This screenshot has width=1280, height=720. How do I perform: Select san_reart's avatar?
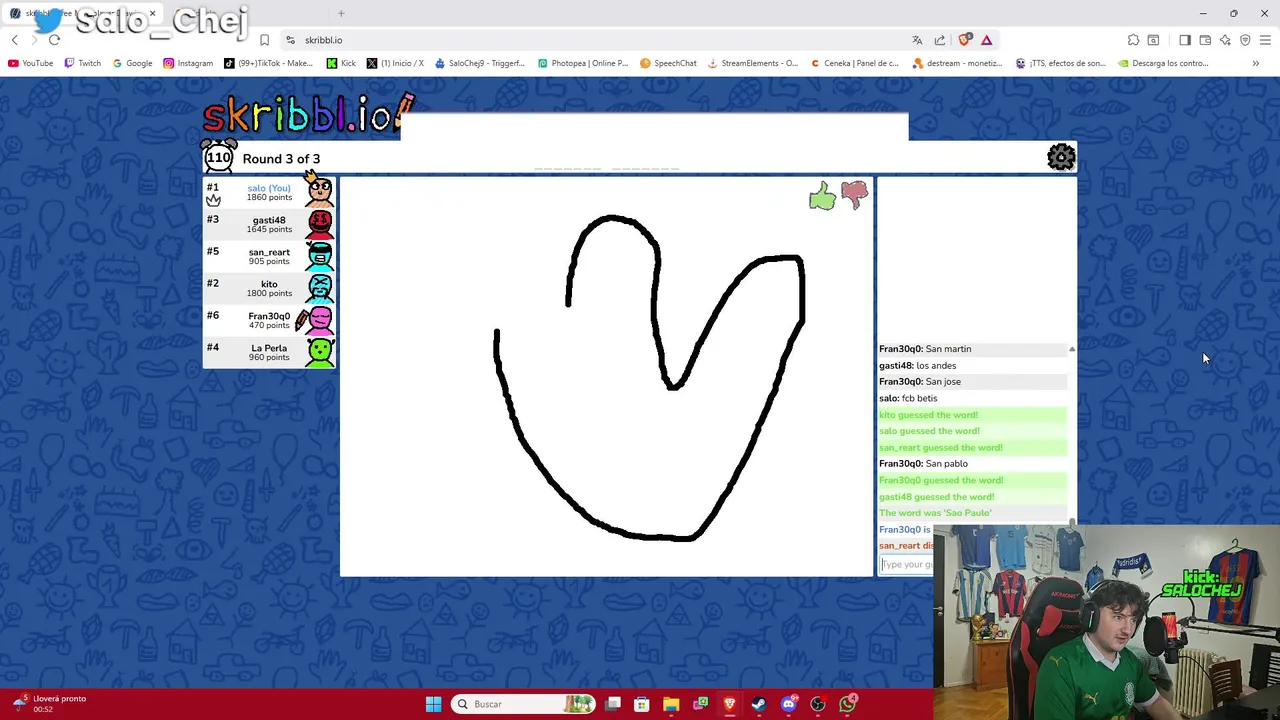[320, 256]
